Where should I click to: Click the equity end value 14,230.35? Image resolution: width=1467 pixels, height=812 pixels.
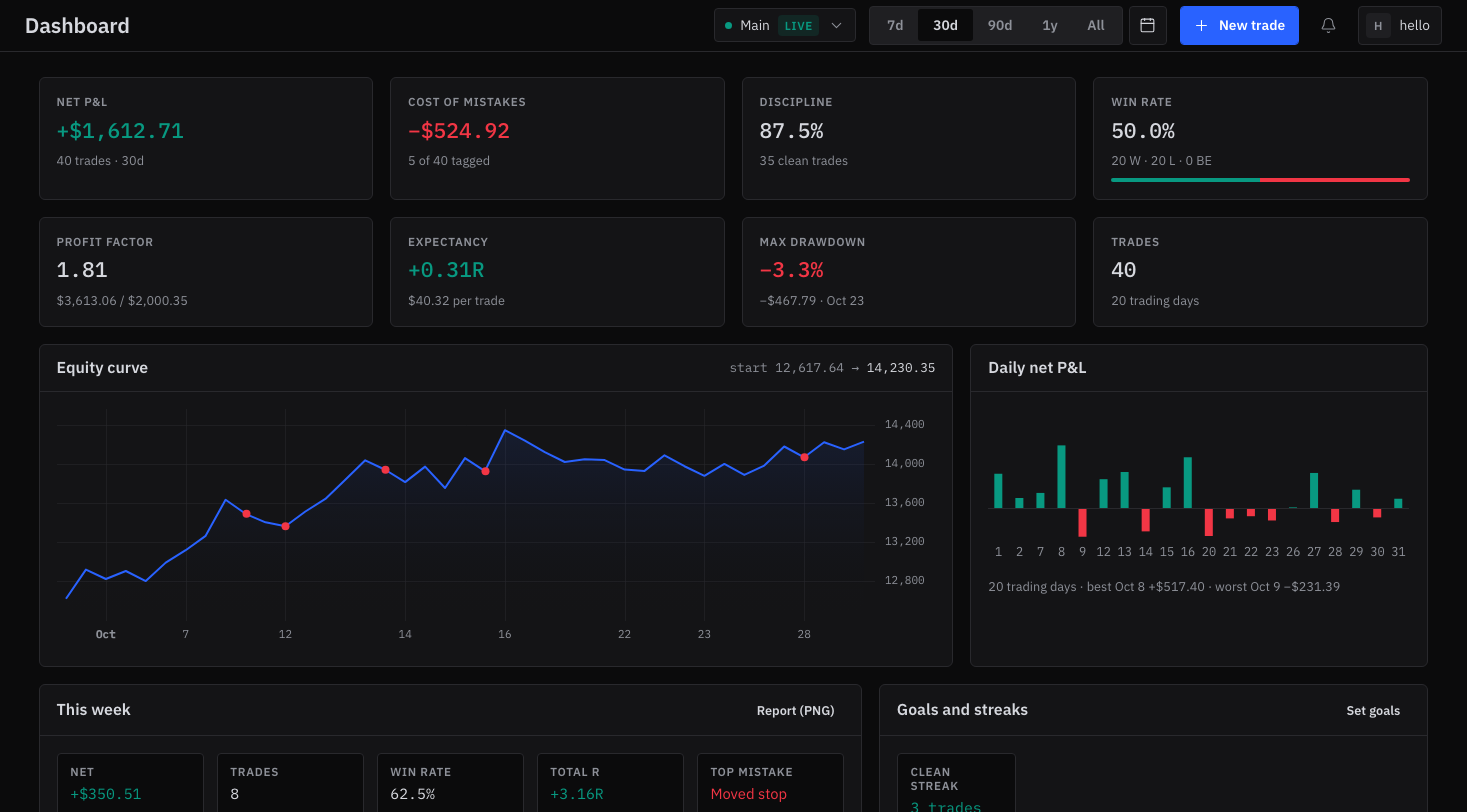click(901, 368)
